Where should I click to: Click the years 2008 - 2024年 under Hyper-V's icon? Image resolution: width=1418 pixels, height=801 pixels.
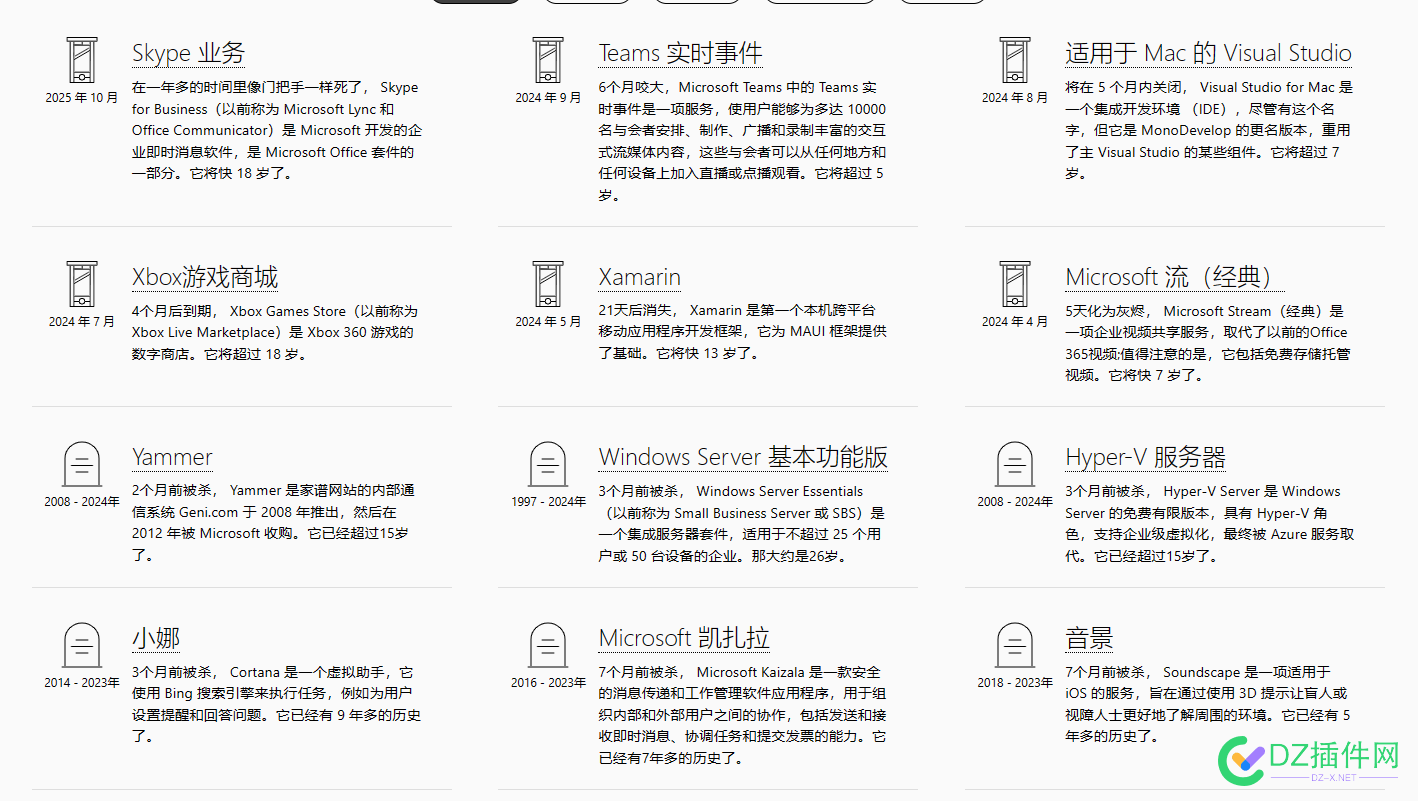[x=1015, y=502]
